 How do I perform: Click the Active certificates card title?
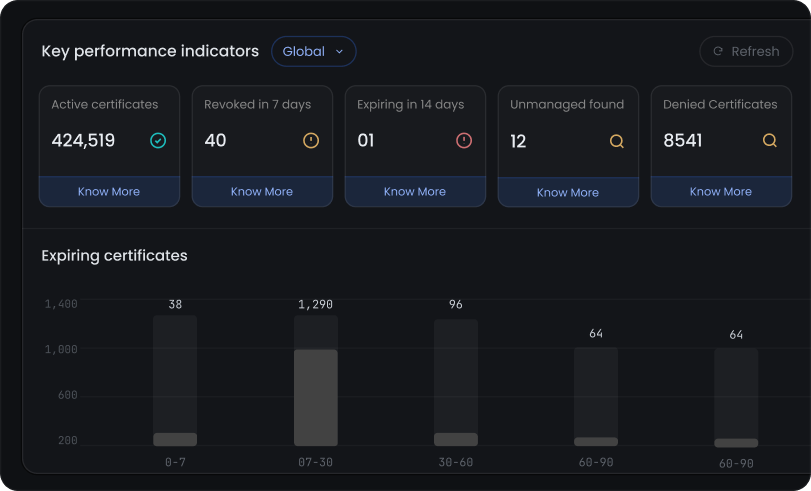pos(105,104)
